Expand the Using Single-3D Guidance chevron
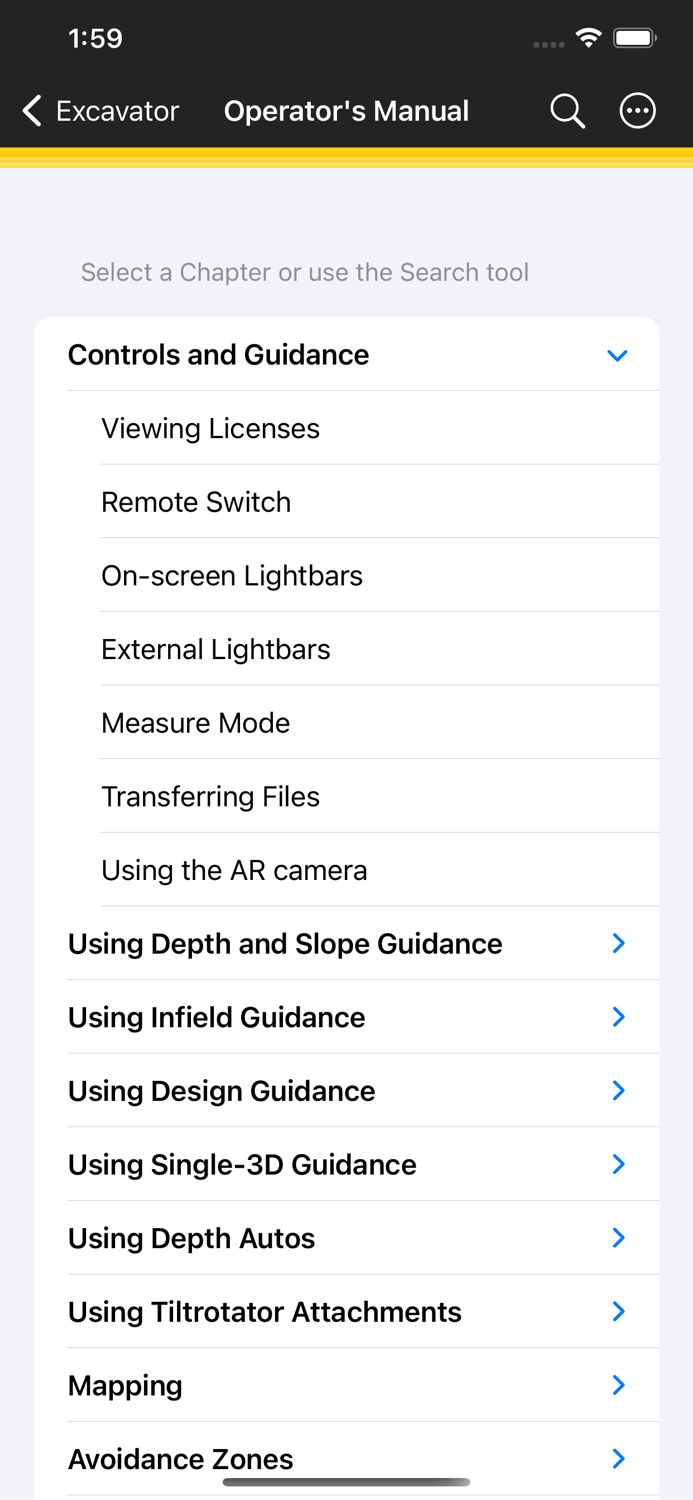 (618, 1164)
